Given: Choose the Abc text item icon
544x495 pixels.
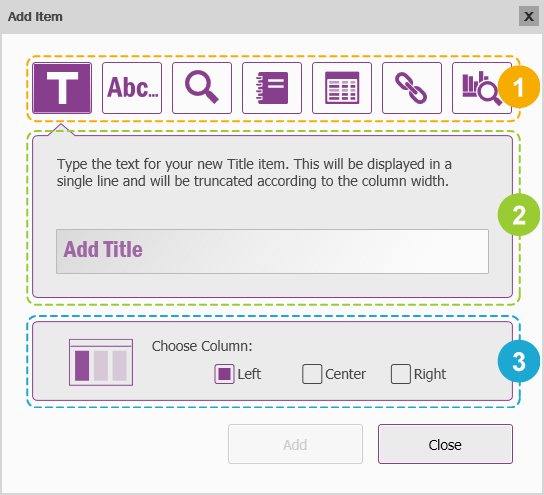Looking at the screenshot, I should [132, 88].
